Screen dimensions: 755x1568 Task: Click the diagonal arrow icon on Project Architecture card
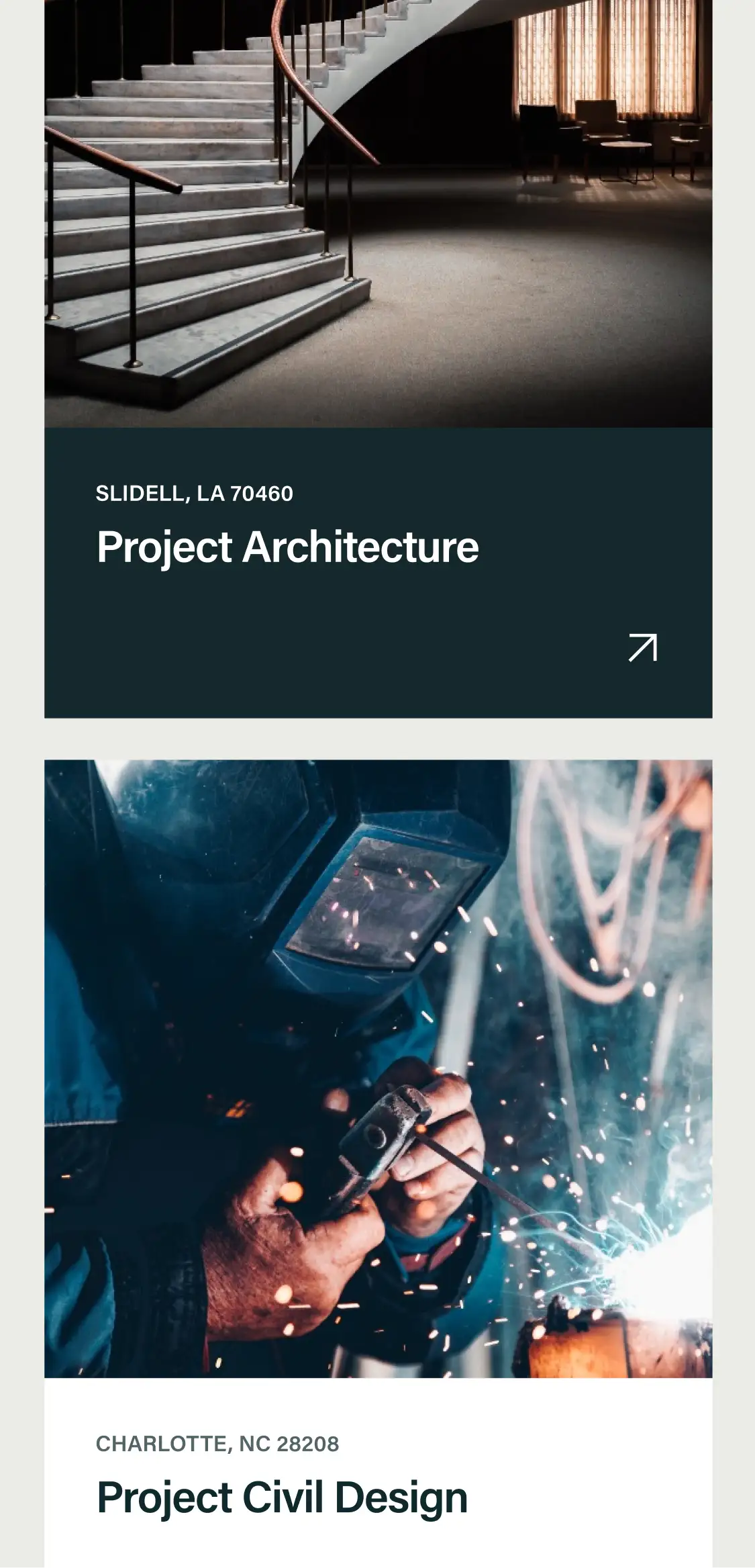[x=642, y=647]
